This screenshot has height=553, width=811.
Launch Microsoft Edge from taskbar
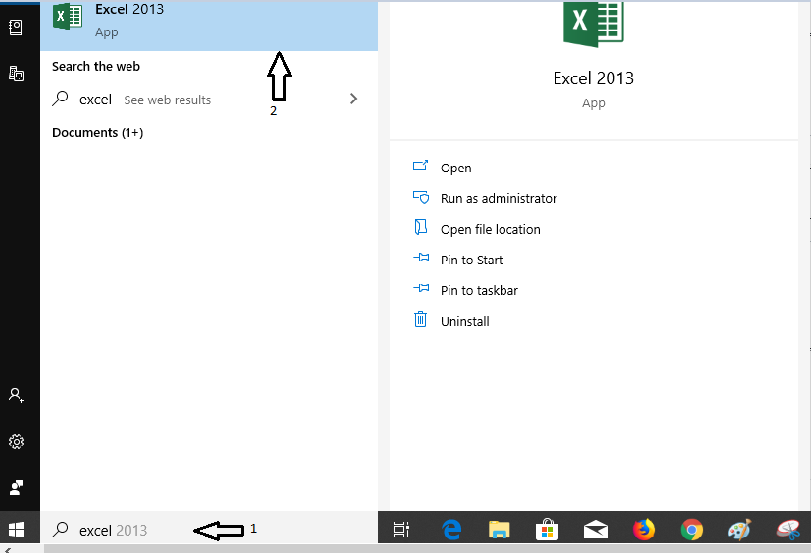pyautogui.click(x=452, y=529)
